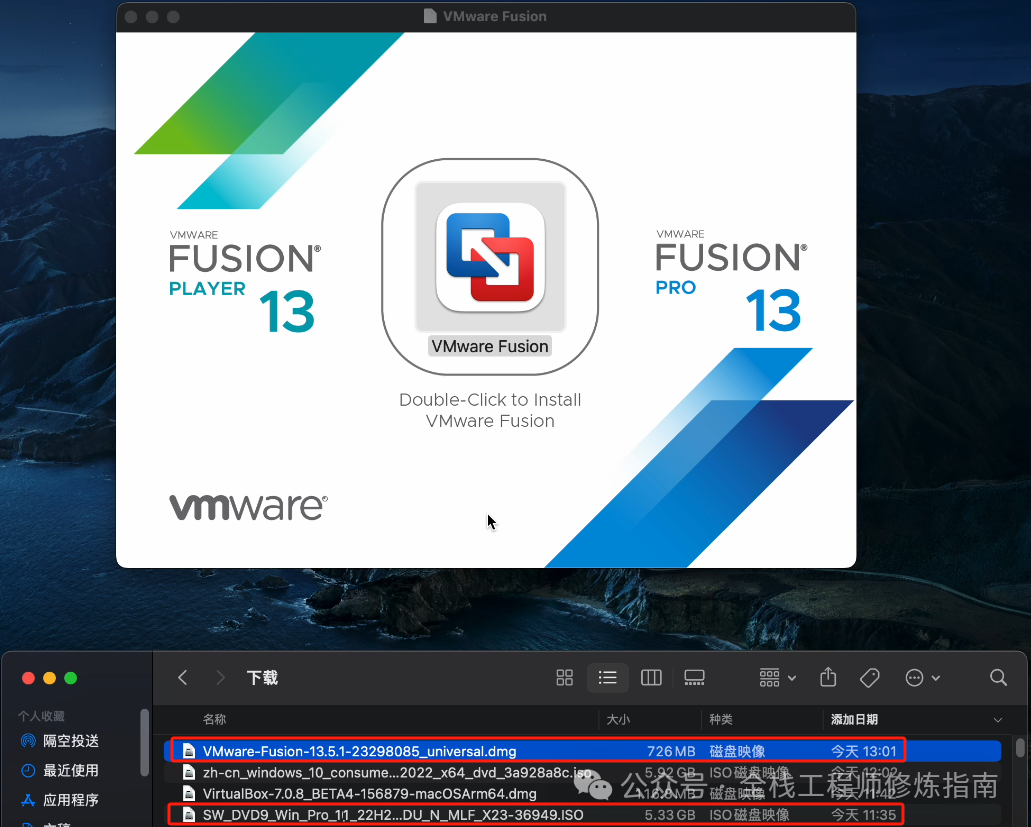Sort by the 名称 column header

coord(214,719)
